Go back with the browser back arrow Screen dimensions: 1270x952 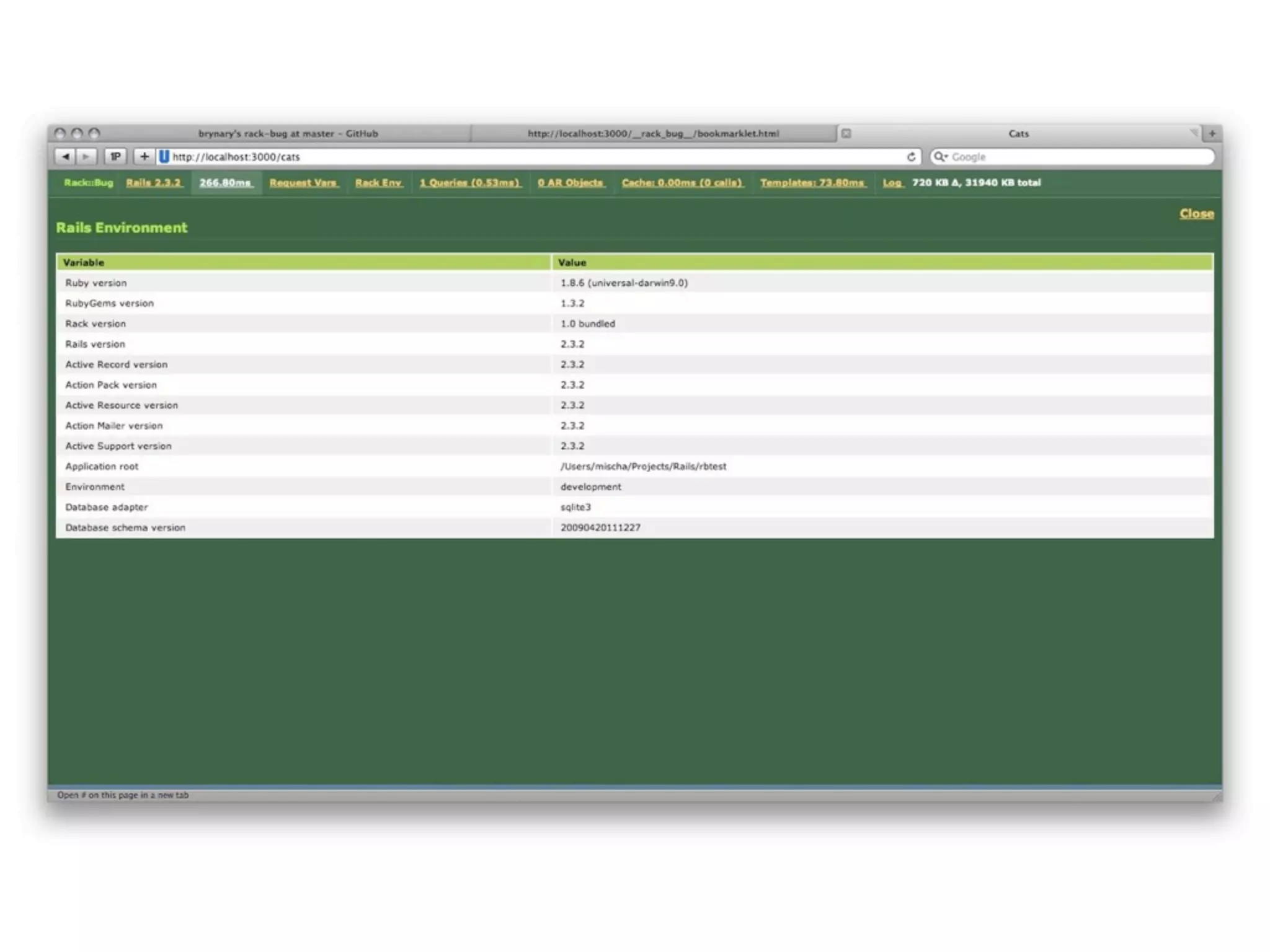pyautogui.click(x=65, y=157)
